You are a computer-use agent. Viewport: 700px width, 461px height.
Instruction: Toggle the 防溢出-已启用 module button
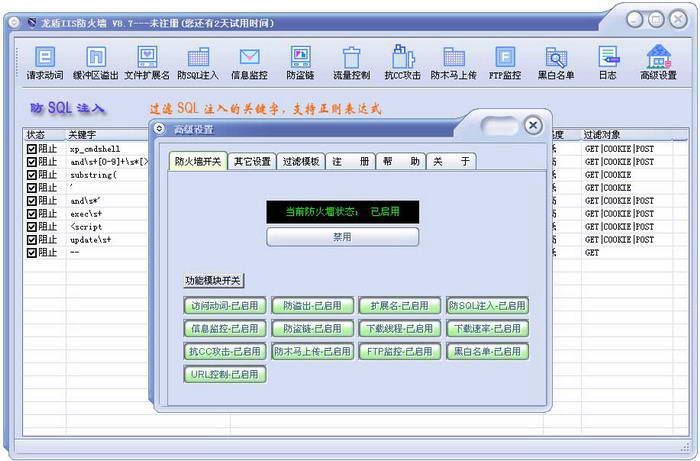pos(312,306)
